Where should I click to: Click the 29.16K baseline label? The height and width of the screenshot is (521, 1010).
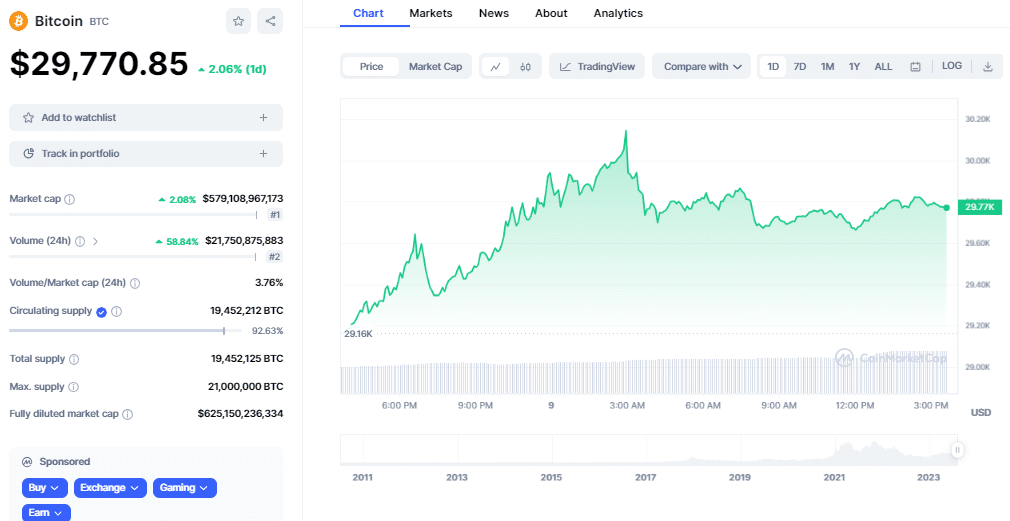358,334
